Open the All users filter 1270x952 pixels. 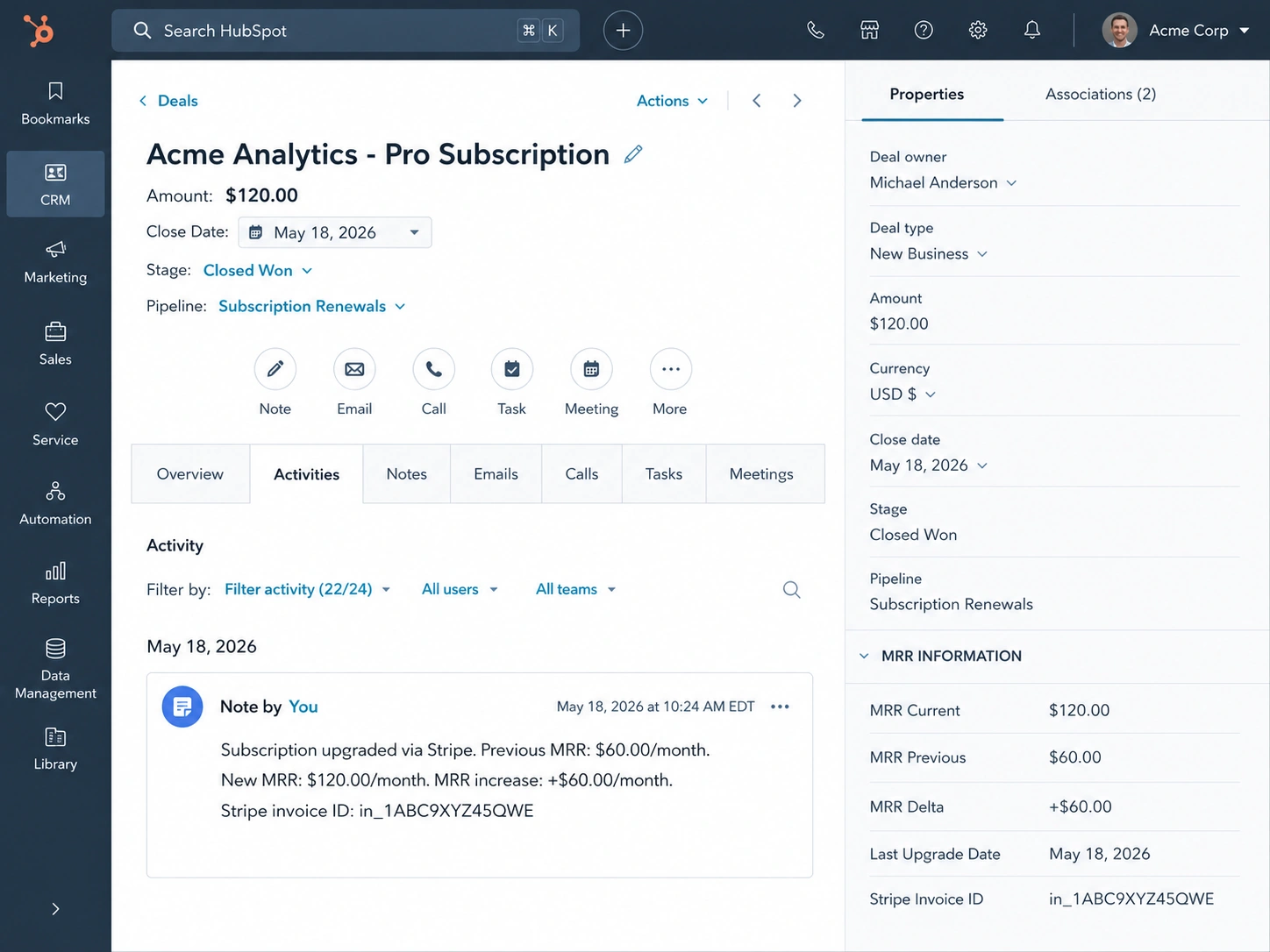tap(460, 589)
